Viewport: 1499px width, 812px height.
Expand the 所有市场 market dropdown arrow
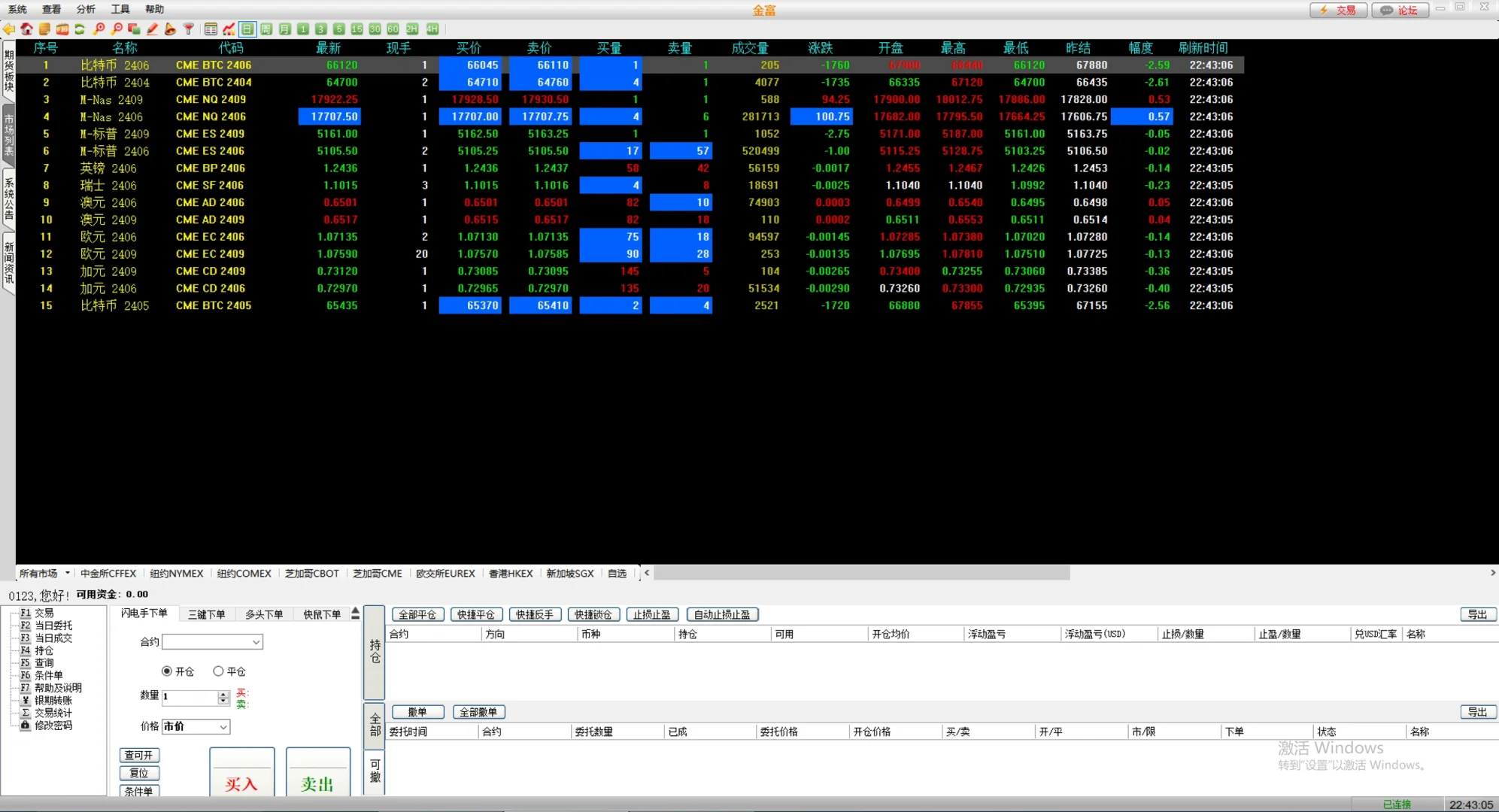(x=68, y=573)
